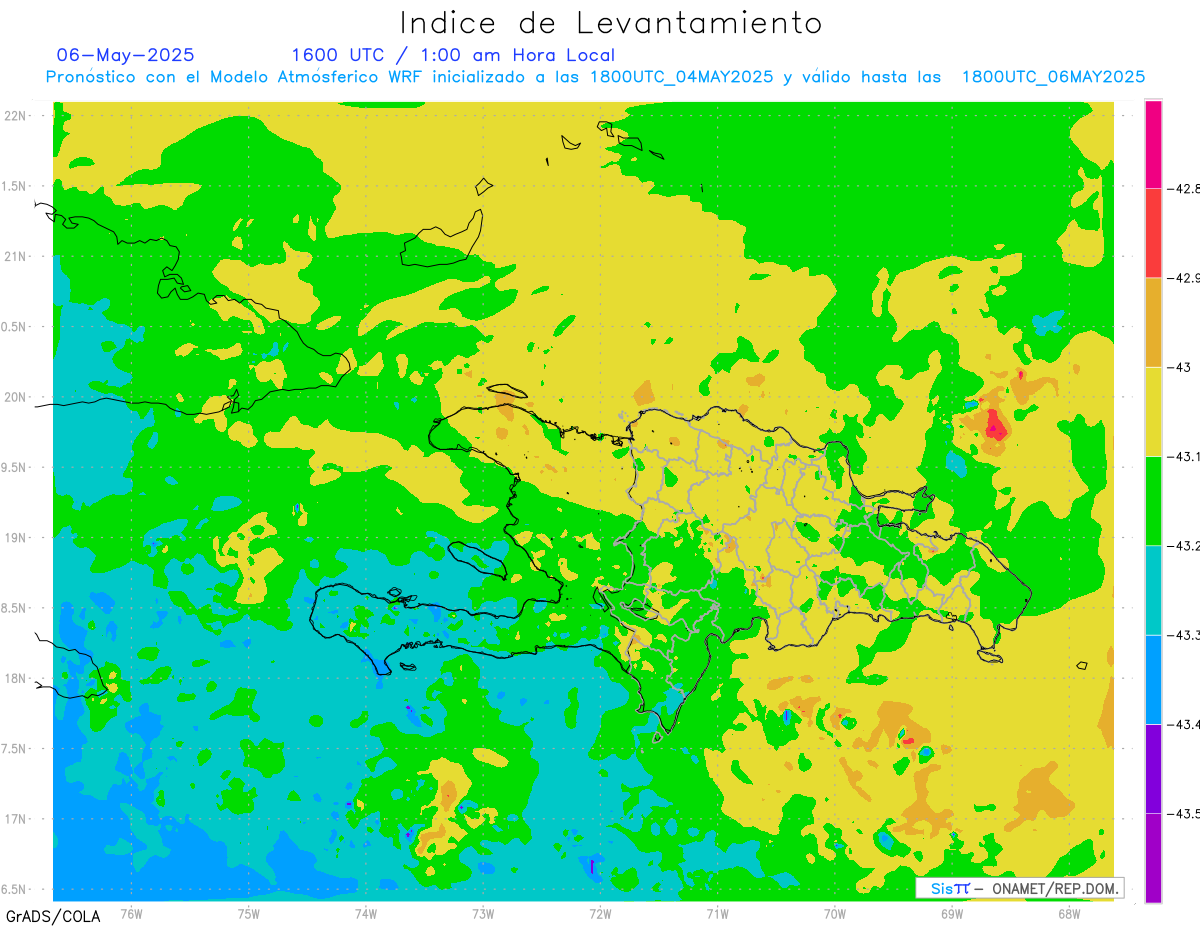1200x927 pixels.
Task: Click the blue colorbar segment below -43.3
Action: 1153,678
